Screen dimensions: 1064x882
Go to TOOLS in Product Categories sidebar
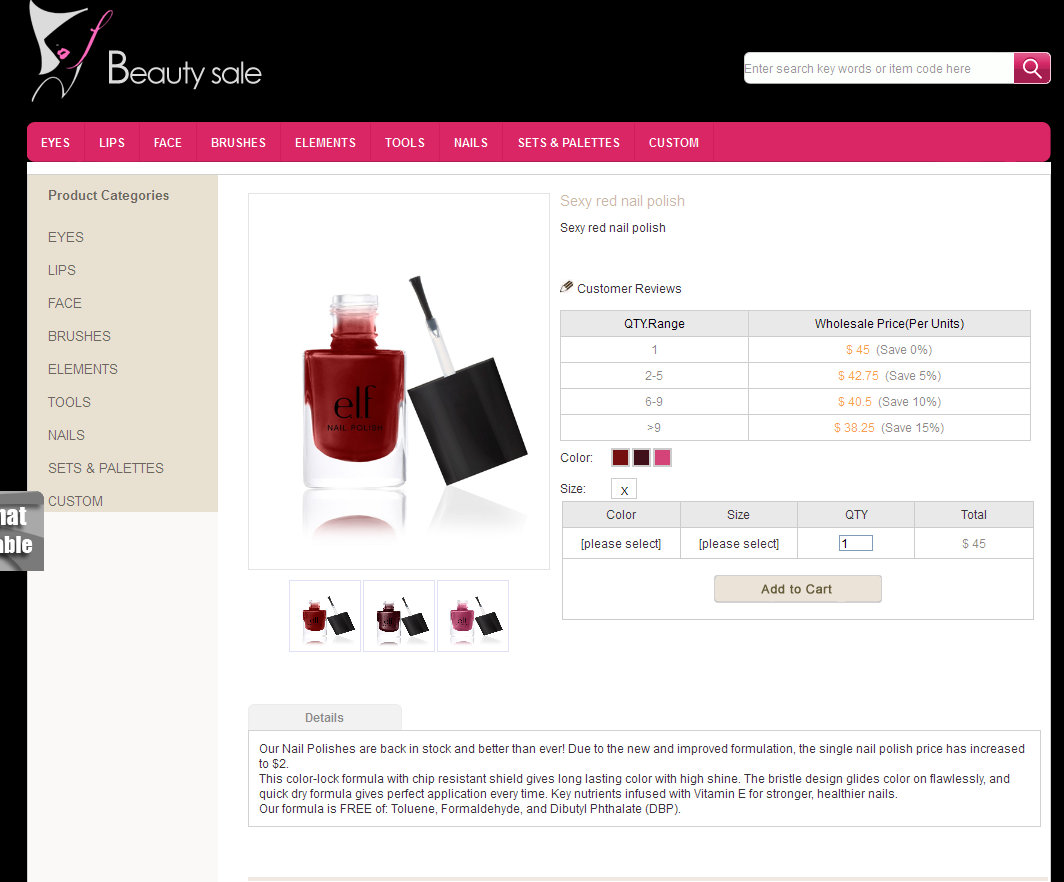[69, 402]
